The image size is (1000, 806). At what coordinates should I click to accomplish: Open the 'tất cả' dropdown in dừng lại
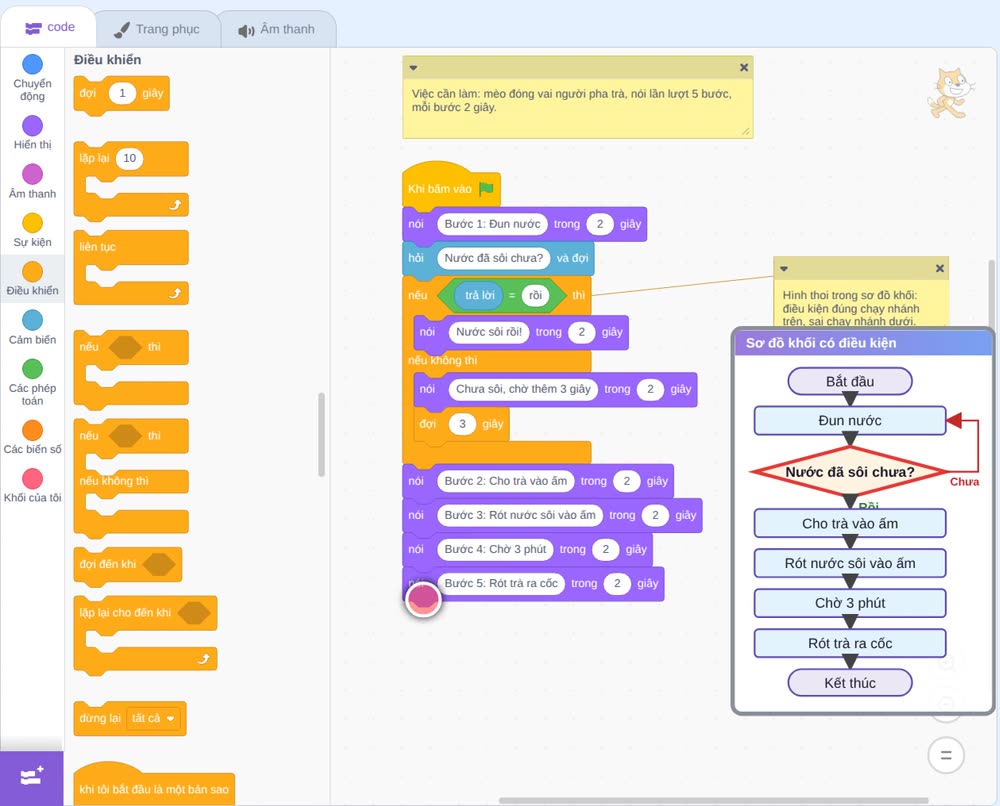(x=153, y=718)
